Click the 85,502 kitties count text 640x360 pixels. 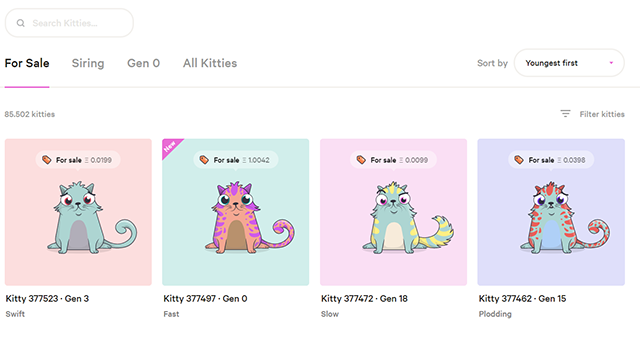29,114
